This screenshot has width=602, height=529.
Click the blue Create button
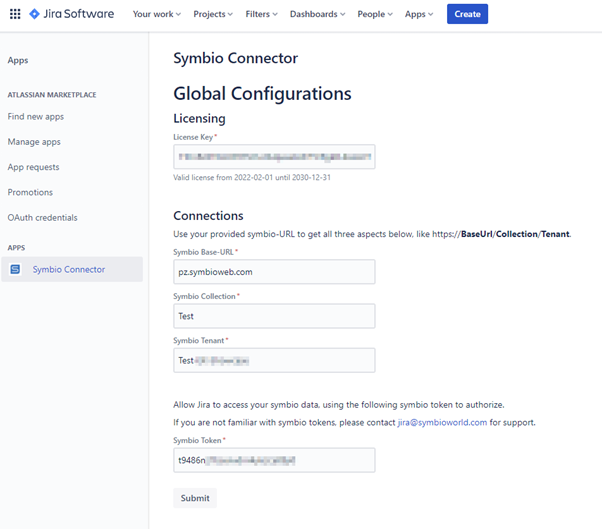[467, 14]
